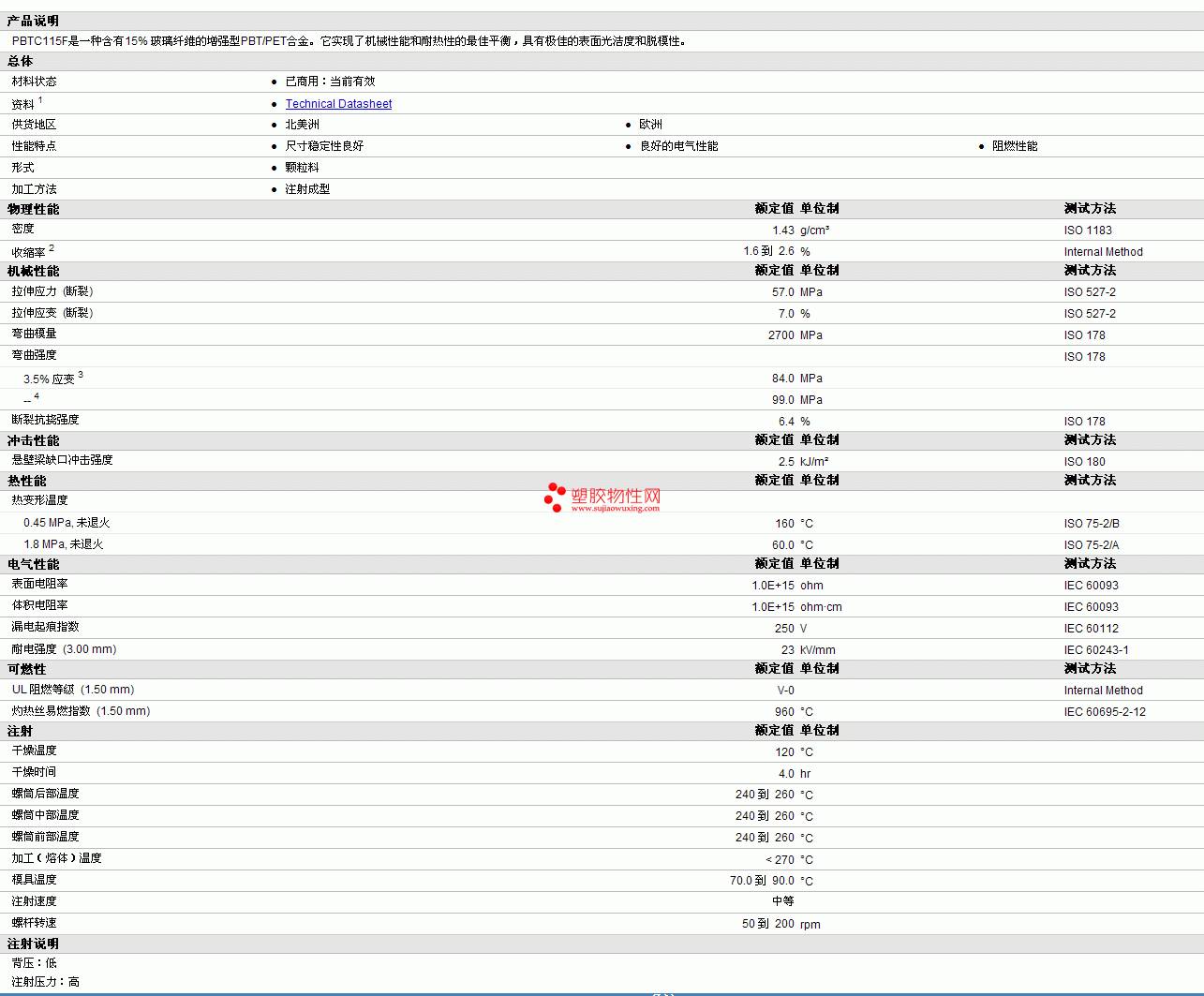
Task: Select the 物理性能 section header
Action: (33, 209)
